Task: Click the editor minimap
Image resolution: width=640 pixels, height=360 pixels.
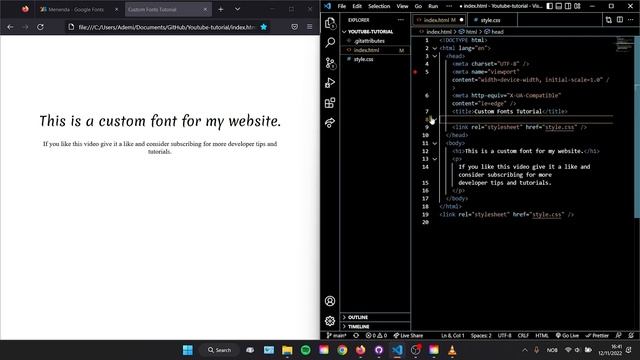Action: pos(624,45)
